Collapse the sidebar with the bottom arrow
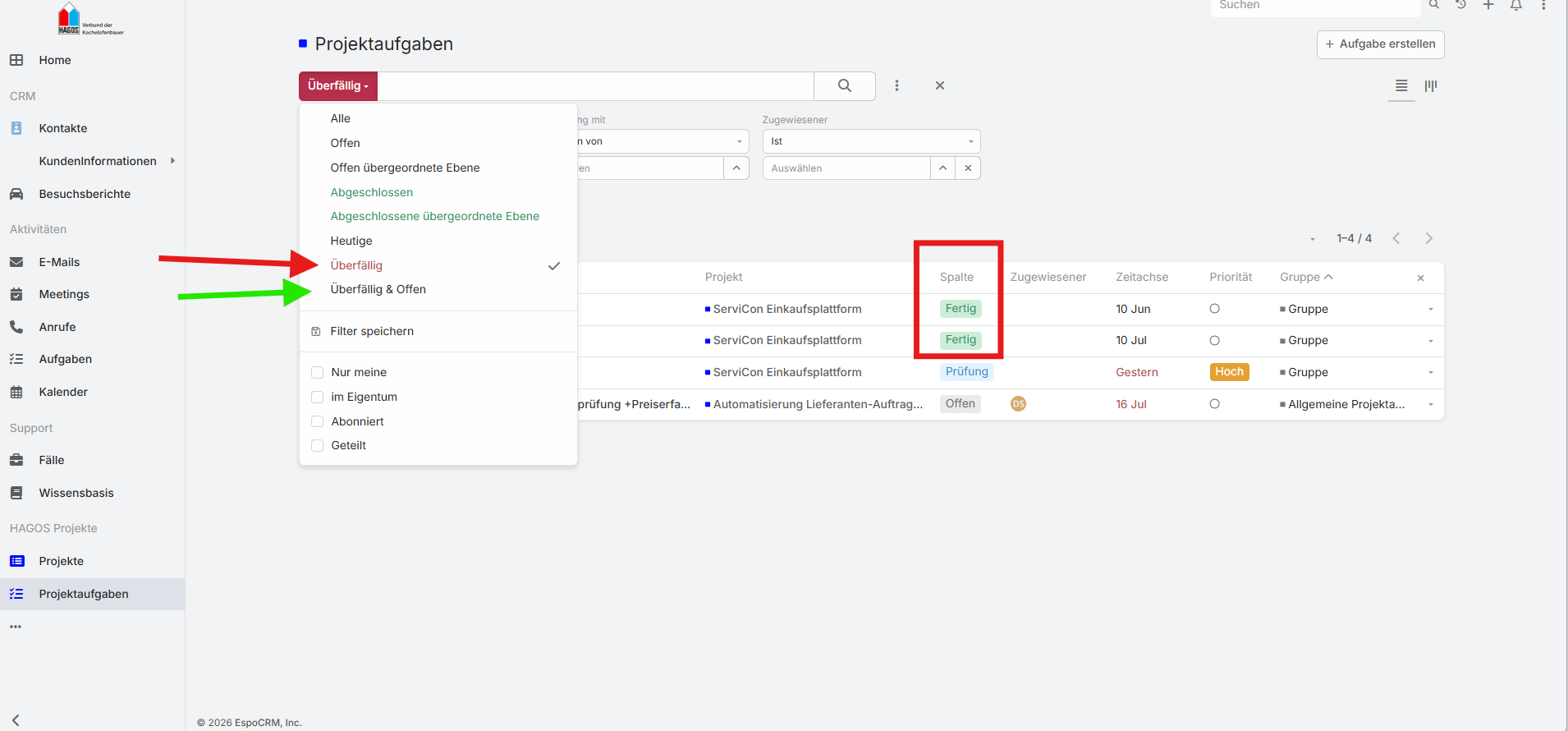 pos(16,720)
